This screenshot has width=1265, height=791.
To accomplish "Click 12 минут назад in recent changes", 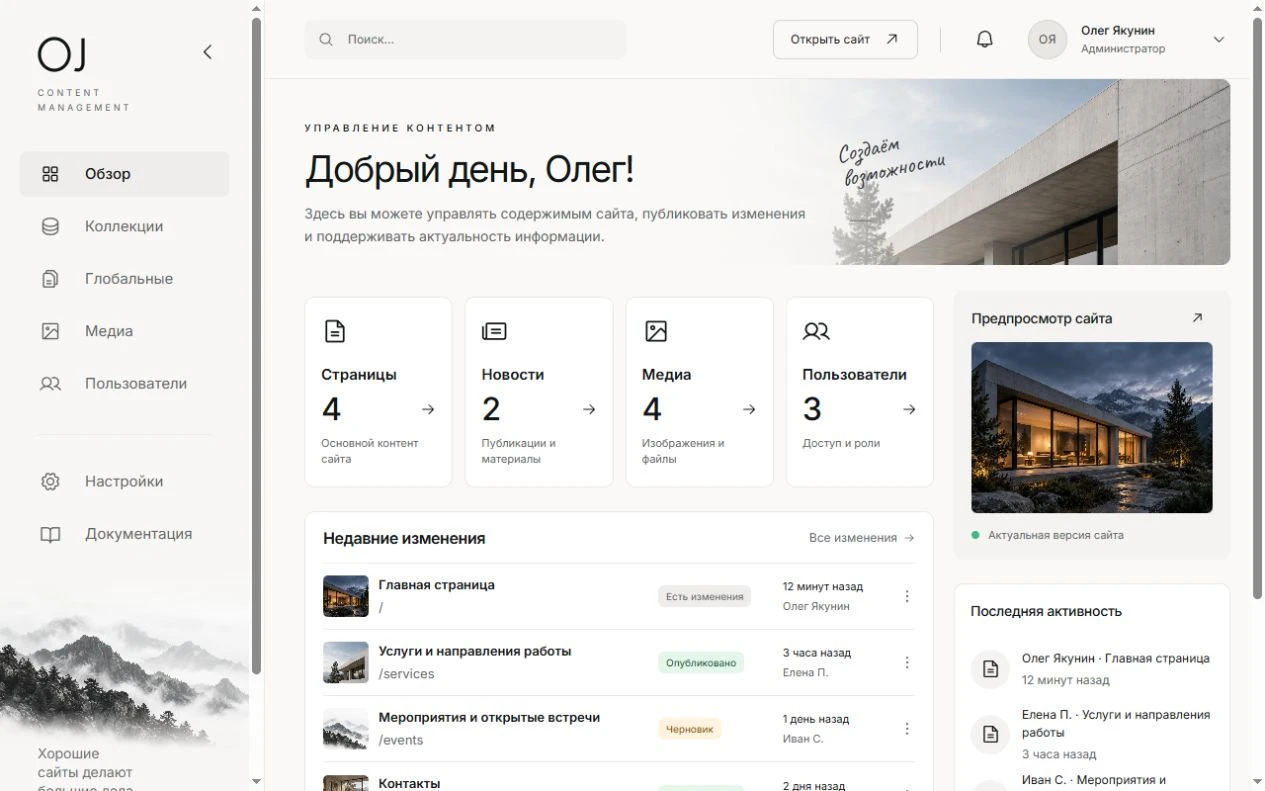I will [822, 587].
